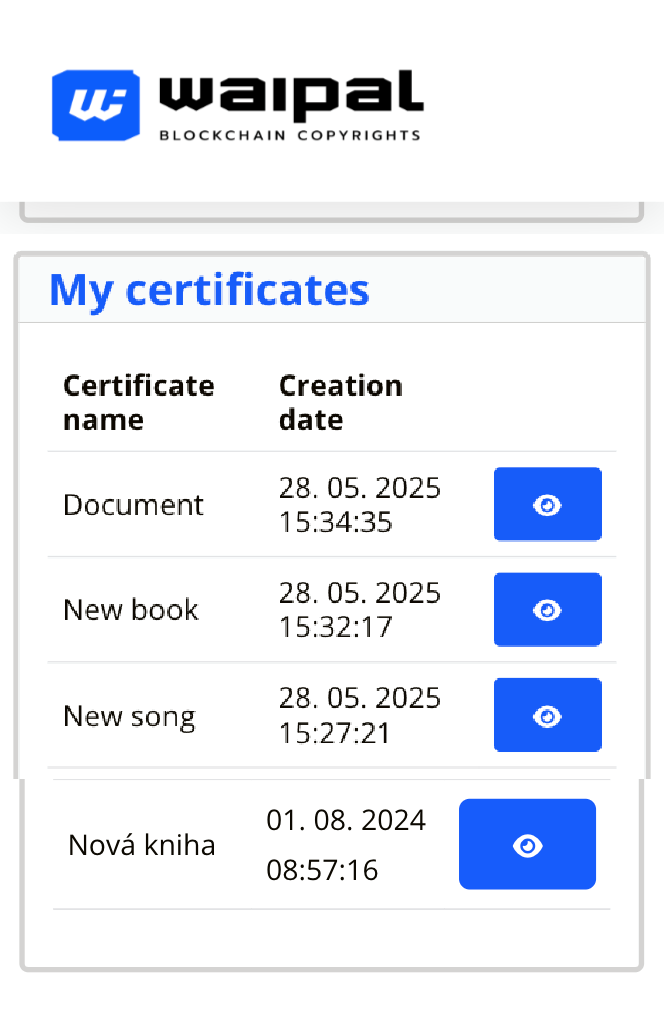Image resolution: width=664 pixels, height=1022 pixels.
Task: View the Document certificate via eye icon
Action: tap(547, 504)
